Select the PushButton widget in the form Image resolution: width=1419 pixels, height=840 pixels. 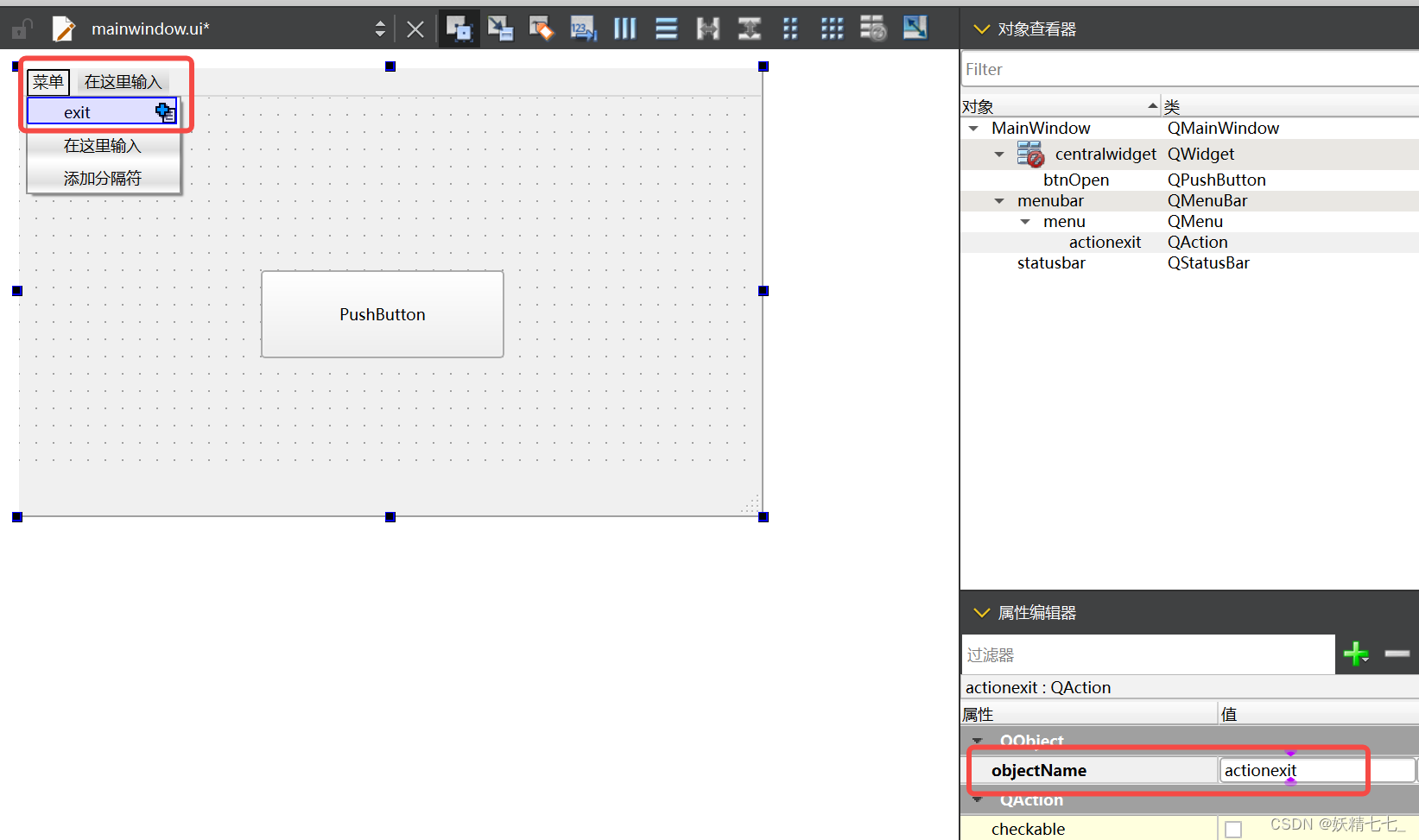point(383,314)
